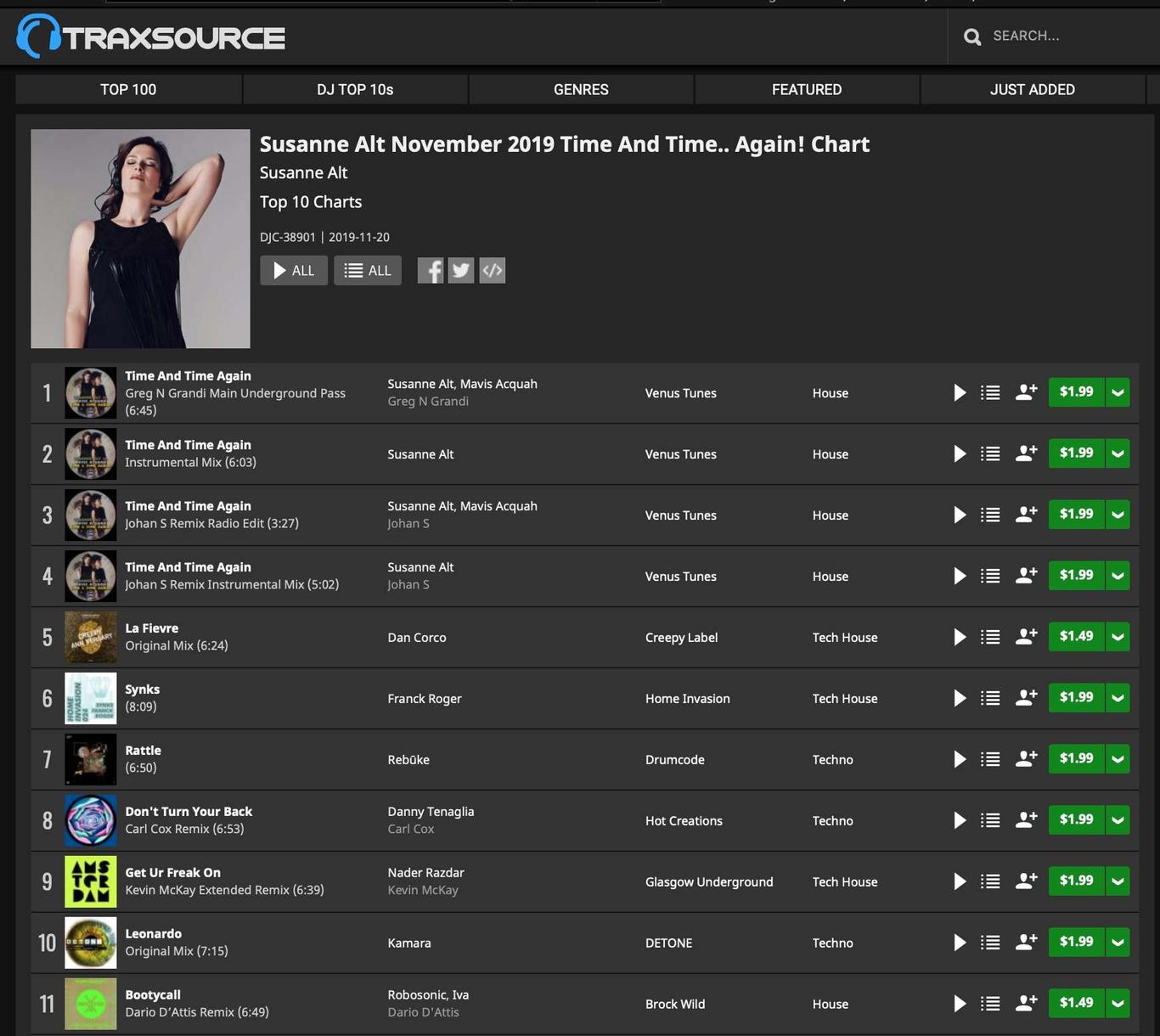Follow artist icon on Rattle row
Image resolution: width=1160 pixels, height=1036 pixels.
tap(1027, 758)
